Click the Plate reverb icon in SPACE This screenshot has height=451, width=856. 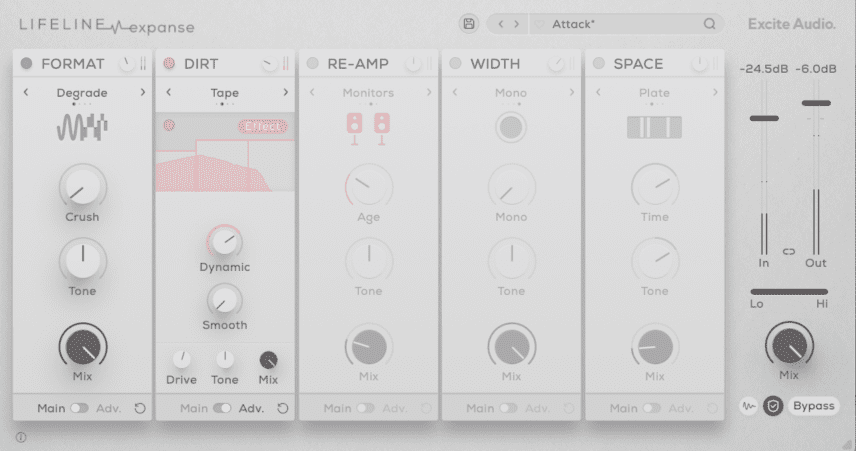654,127
